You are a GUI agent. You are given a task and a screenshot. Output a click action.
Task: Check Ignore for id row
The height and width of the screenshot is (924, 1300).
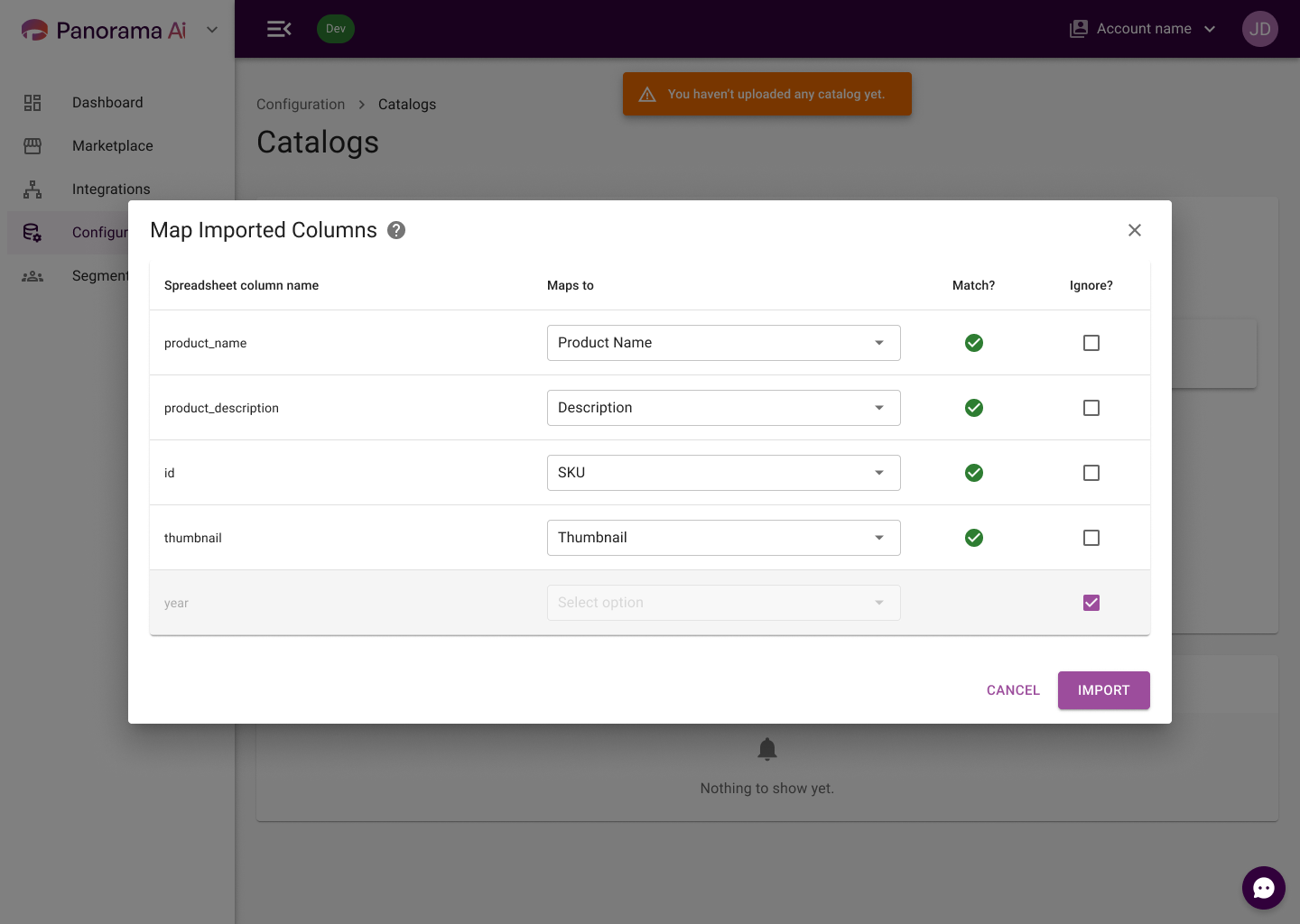[x=1091, y=473]
